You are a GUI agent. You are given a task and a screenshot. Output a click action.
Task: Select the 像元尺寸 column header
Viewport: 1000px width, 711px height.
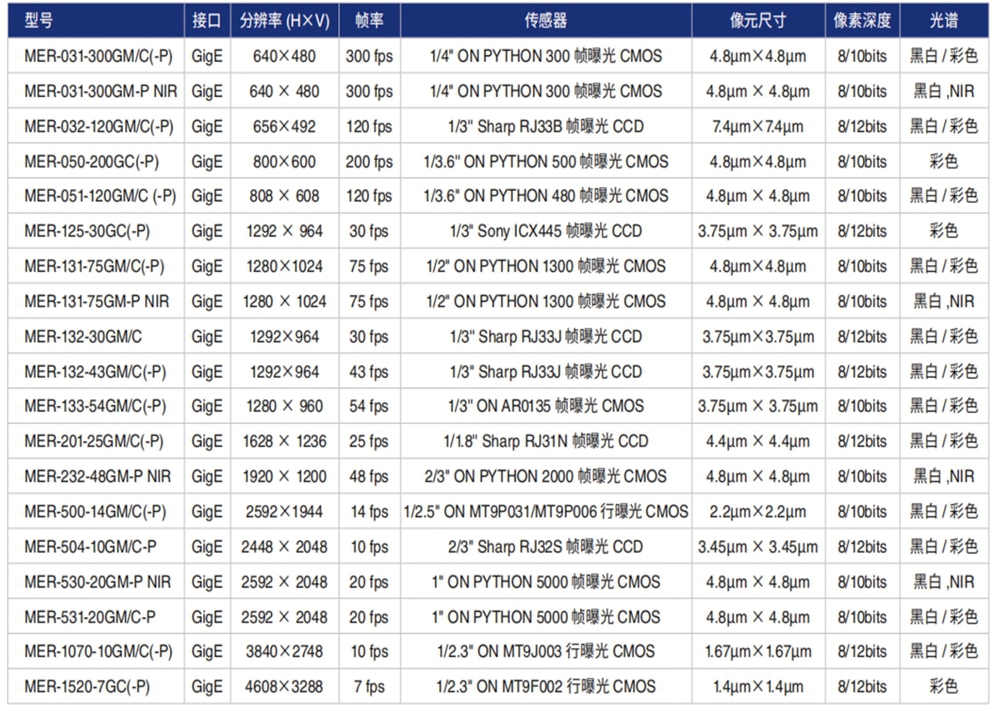coord(758,21)
